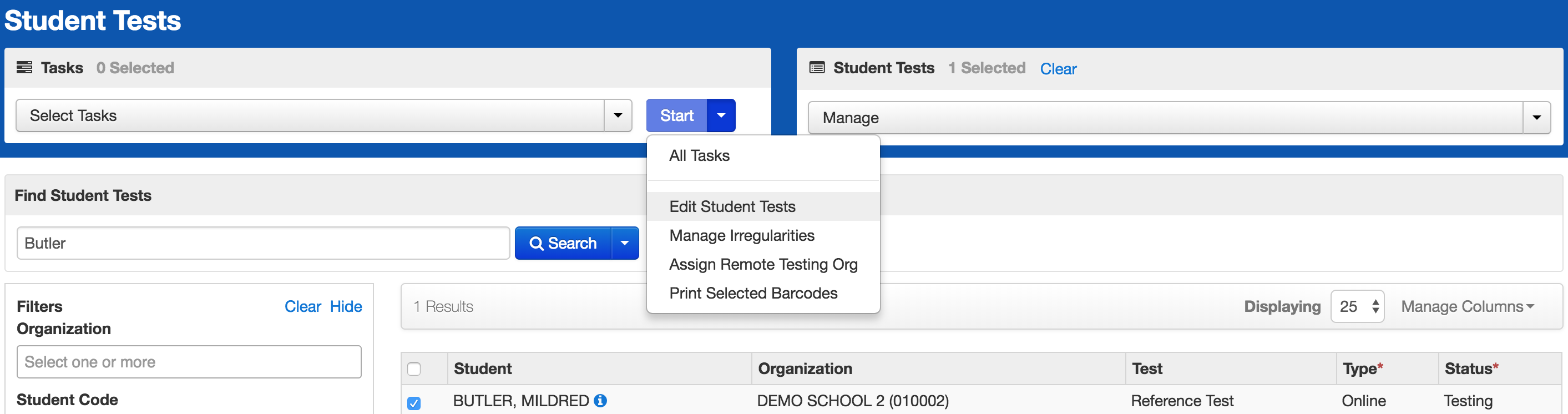
Task: Click info icon next to BUTLER, MILDRED
Action: point(600,401)
